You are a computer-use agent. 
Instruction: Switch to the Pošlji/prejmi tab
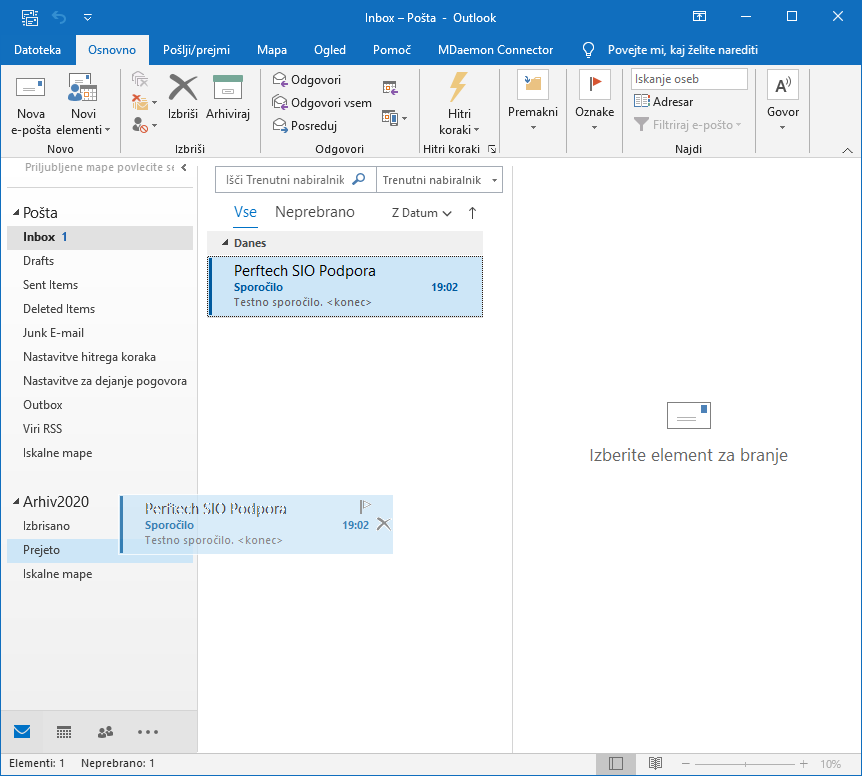click(196, 50)
